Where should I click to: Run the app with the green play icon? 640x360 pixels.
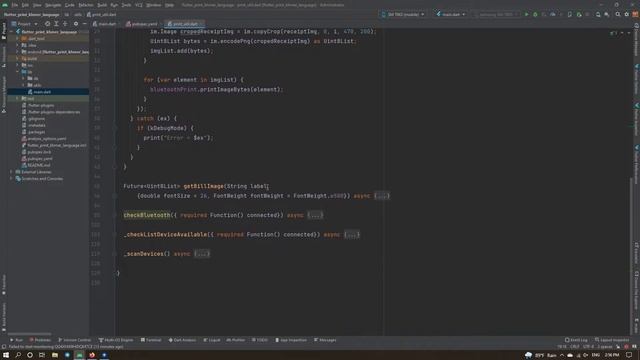pos(527,14)
